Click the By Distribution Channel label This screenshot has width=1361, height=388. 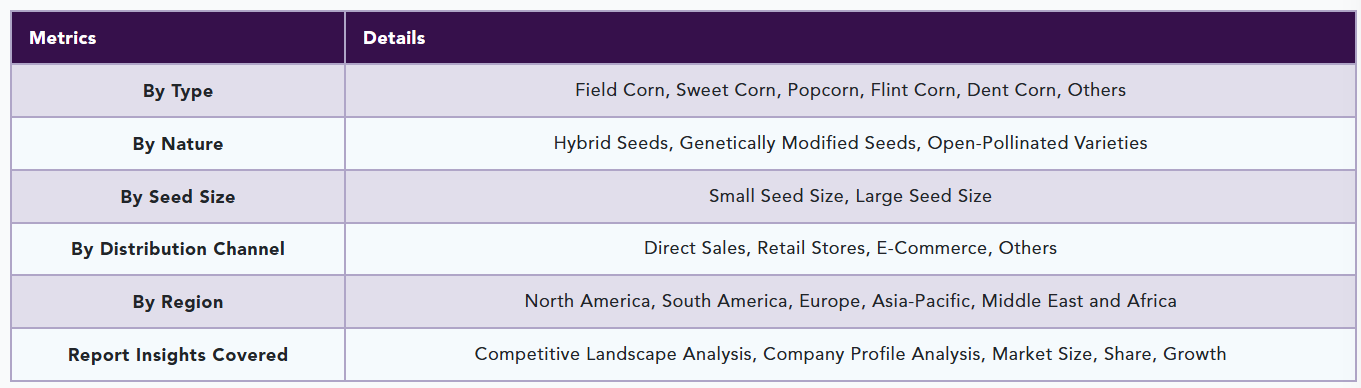[x=178, y=249]
